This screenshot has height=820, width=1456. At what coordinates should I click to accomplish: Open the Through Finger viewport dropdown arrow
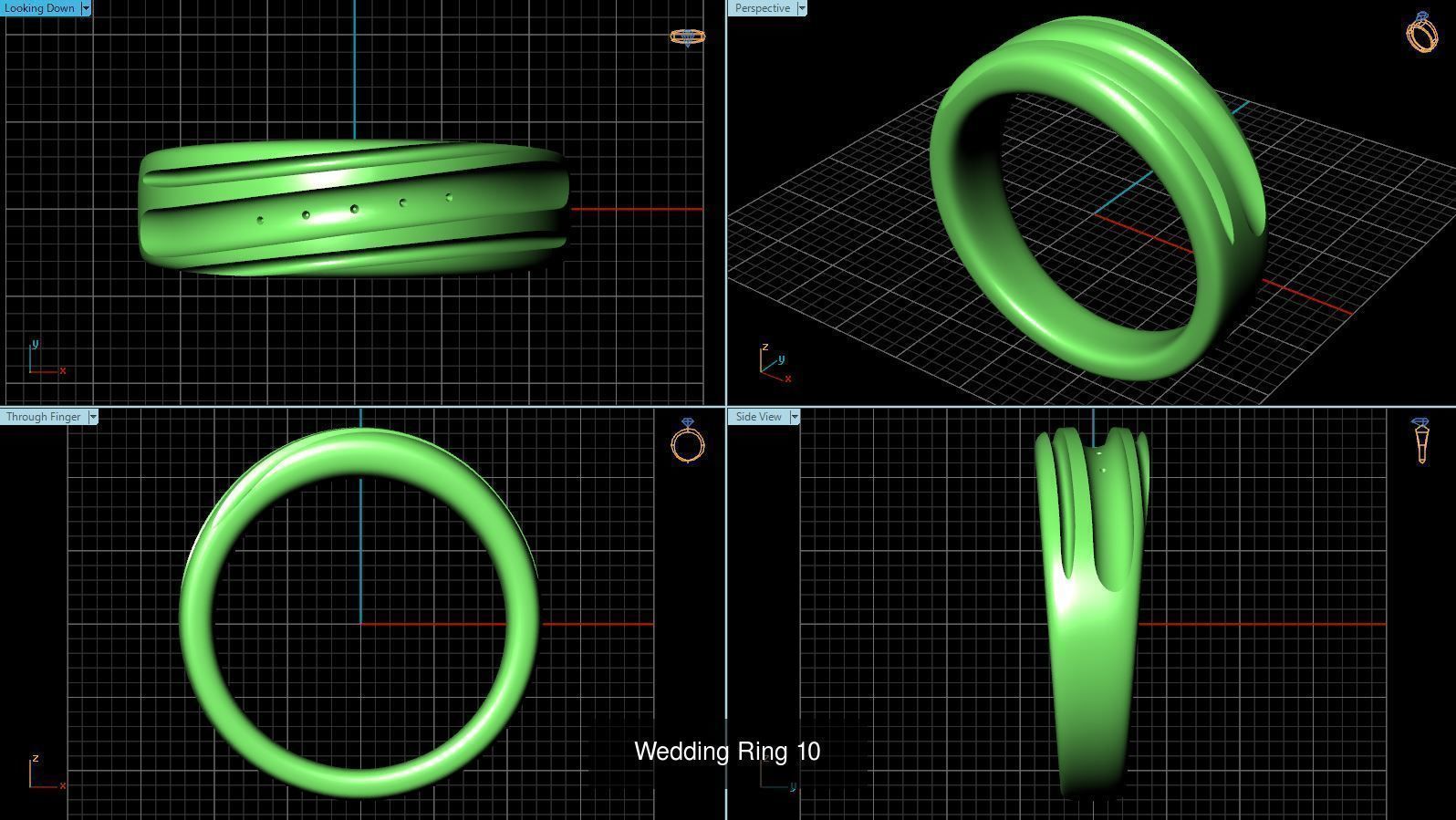pyautogui.click(x=92, y=417)
